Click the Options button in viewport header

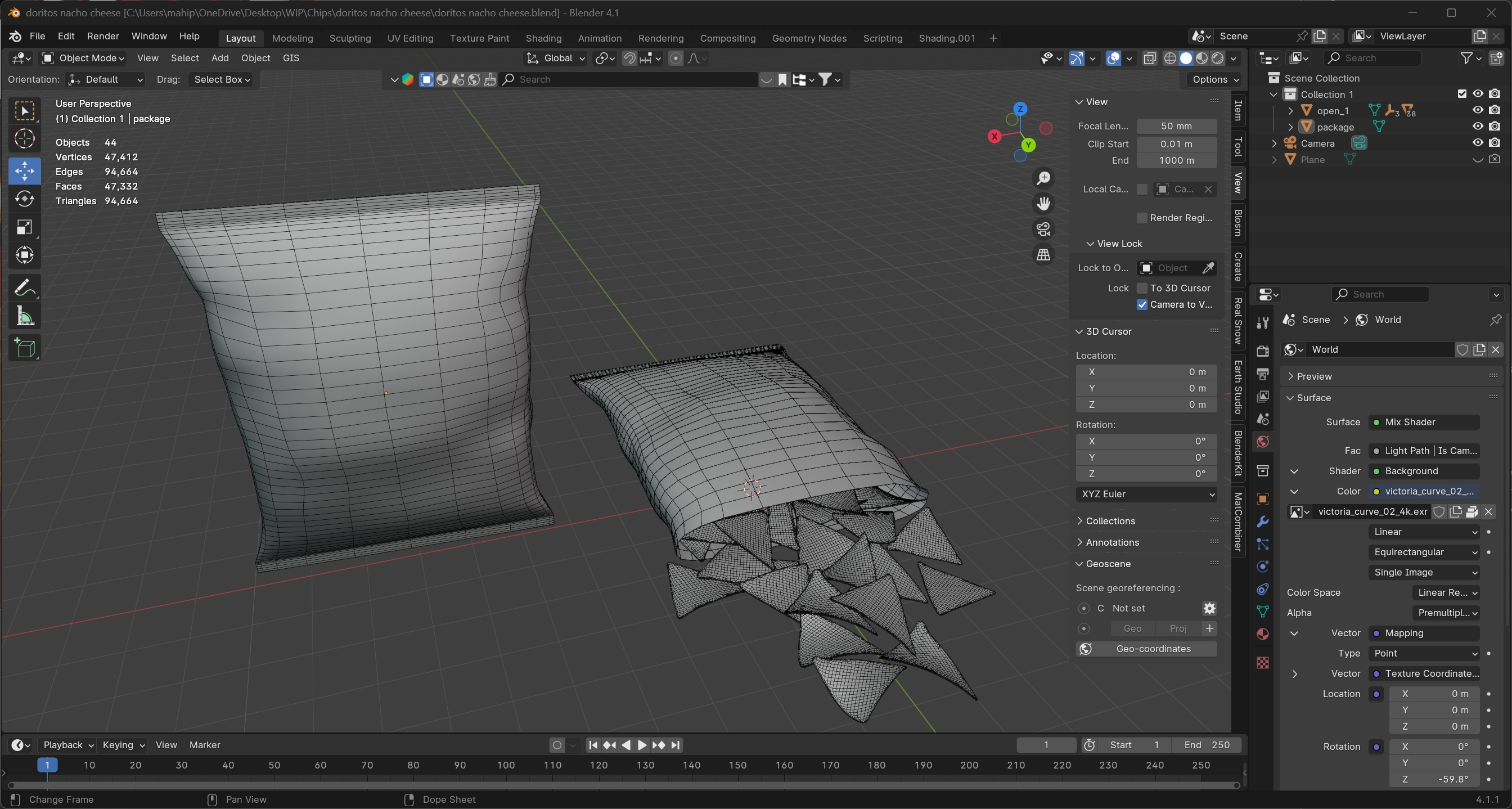pyautogui.click(x=1215, y=79)
